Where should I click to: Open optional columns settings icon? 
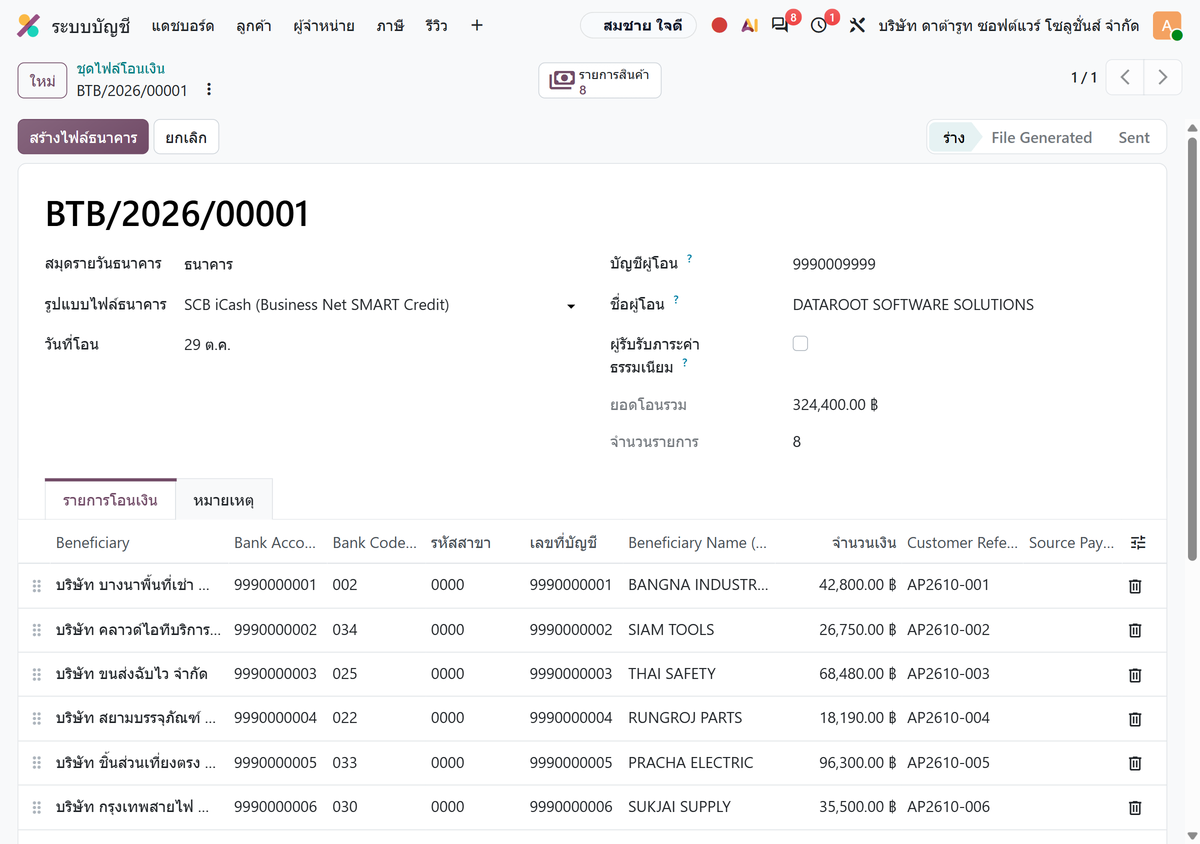tap(1138, 543)
